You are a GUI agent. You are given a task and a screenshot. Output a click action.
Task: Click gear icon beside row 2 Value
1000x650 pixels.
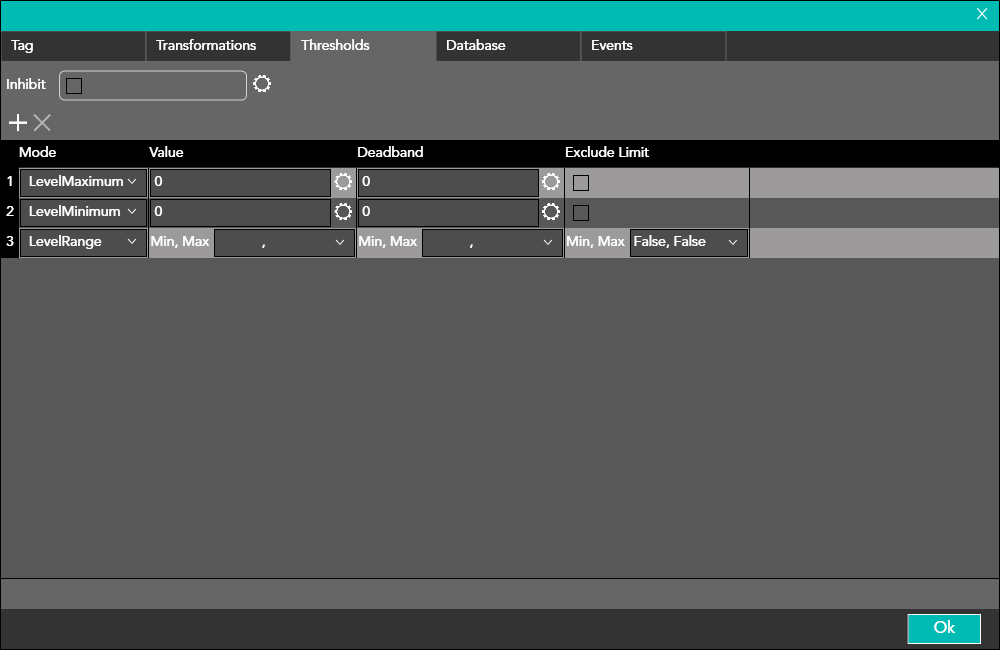[343, 212]
